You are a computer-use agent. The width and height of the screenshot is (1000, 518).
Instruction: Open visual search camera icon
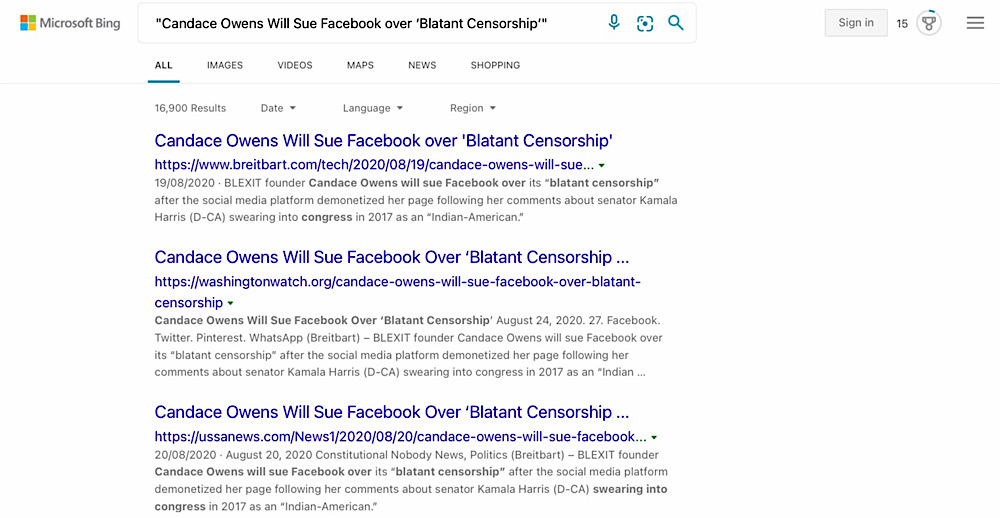[645, 24]
